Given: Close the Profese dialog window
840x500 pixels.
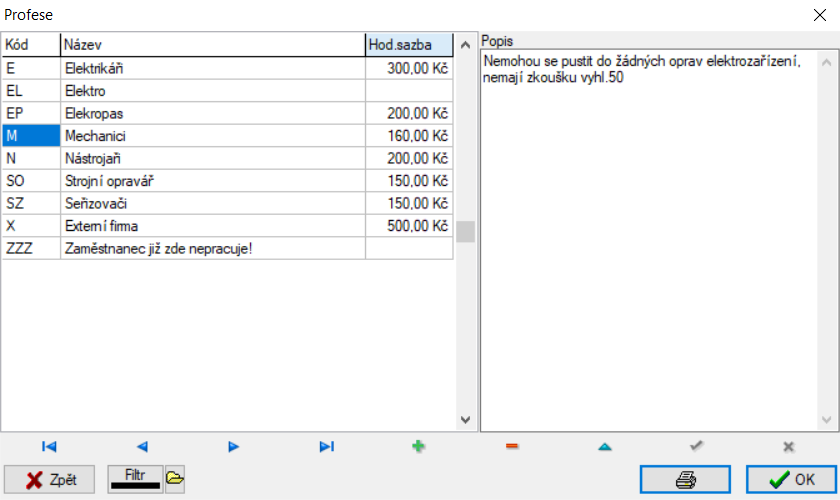Looking at the screenshot, I should (x=820, y=15).
